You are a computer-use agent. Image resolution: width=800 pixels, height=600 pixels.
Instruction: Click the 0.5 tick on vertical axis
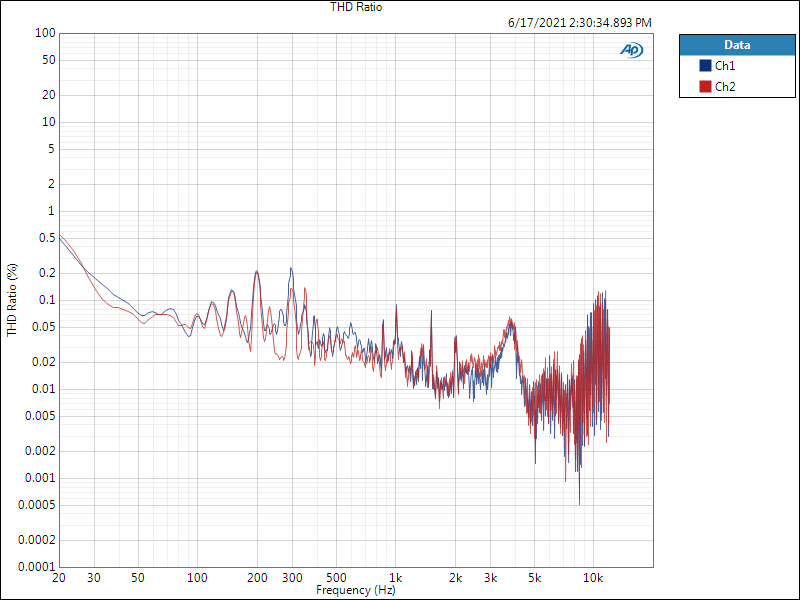point(45,238)
